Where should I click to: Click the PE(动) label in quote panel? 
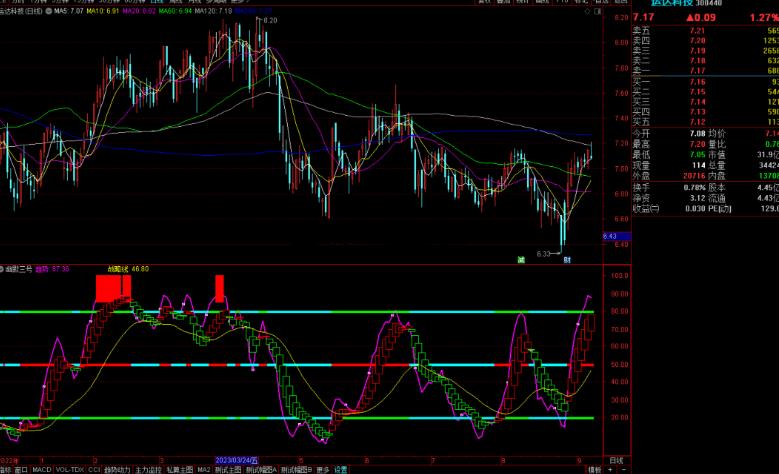(x=719, y=209)
